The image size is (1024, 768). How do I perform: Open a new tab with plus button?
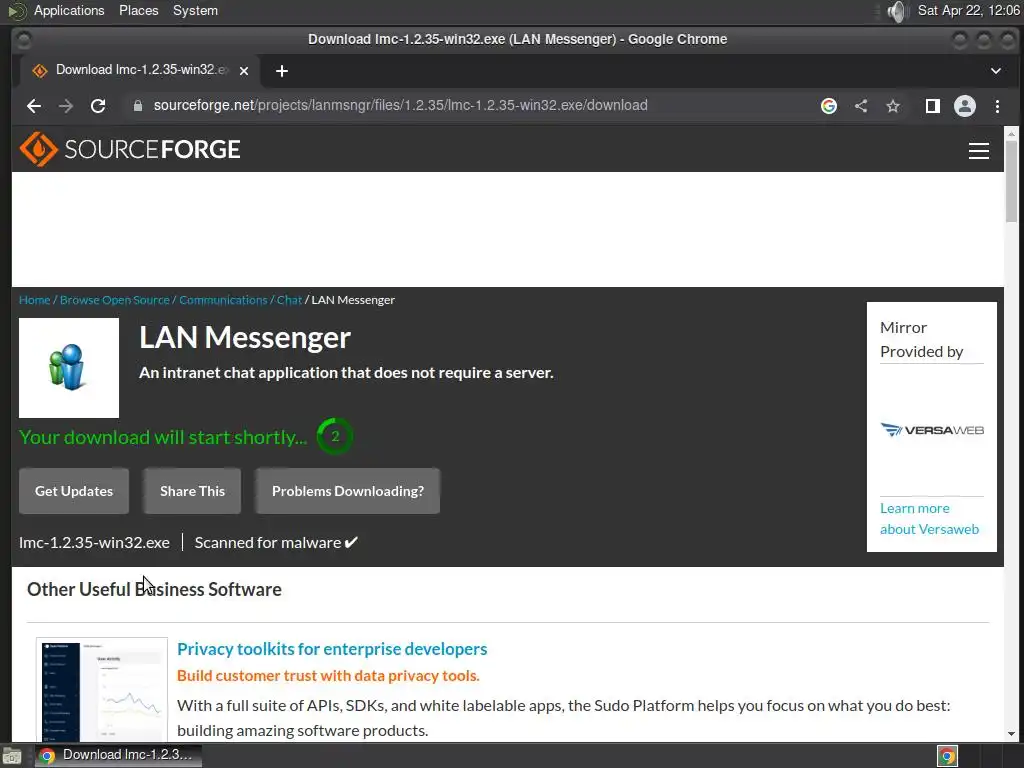[x=281, y=71]
